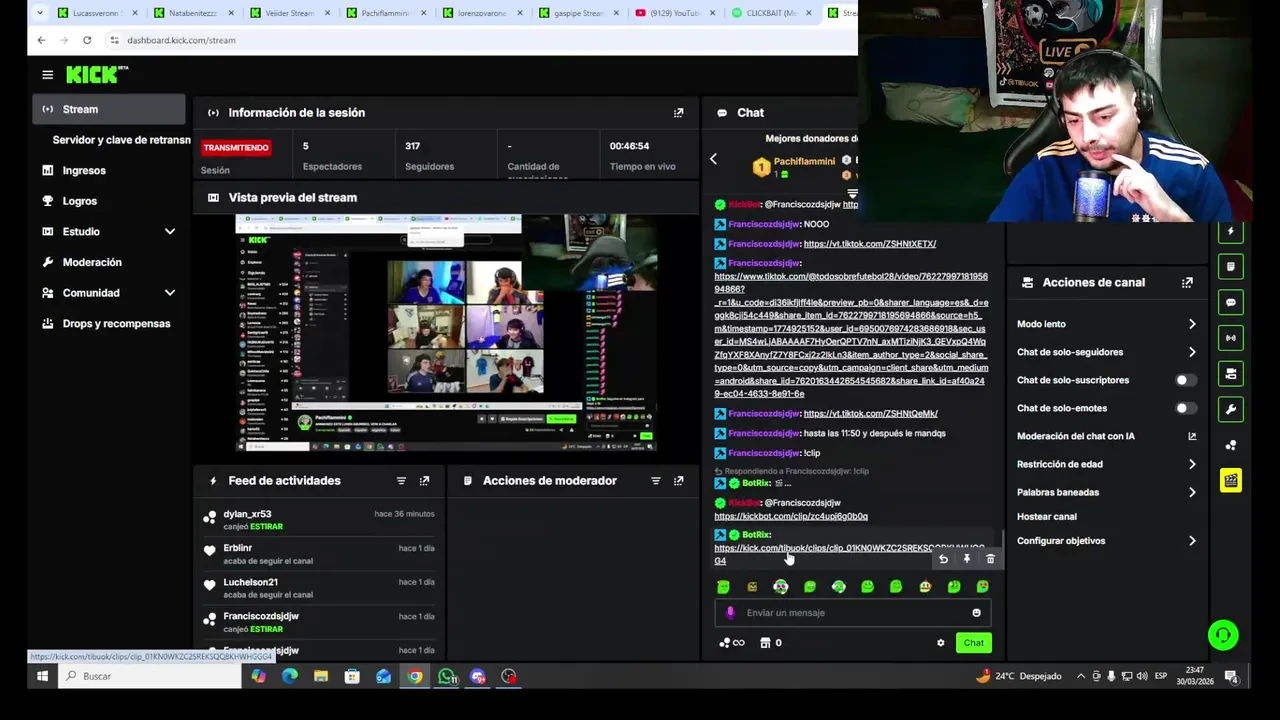
Task: Open the Feed de actividades filter
Action: tap(401, 481)
